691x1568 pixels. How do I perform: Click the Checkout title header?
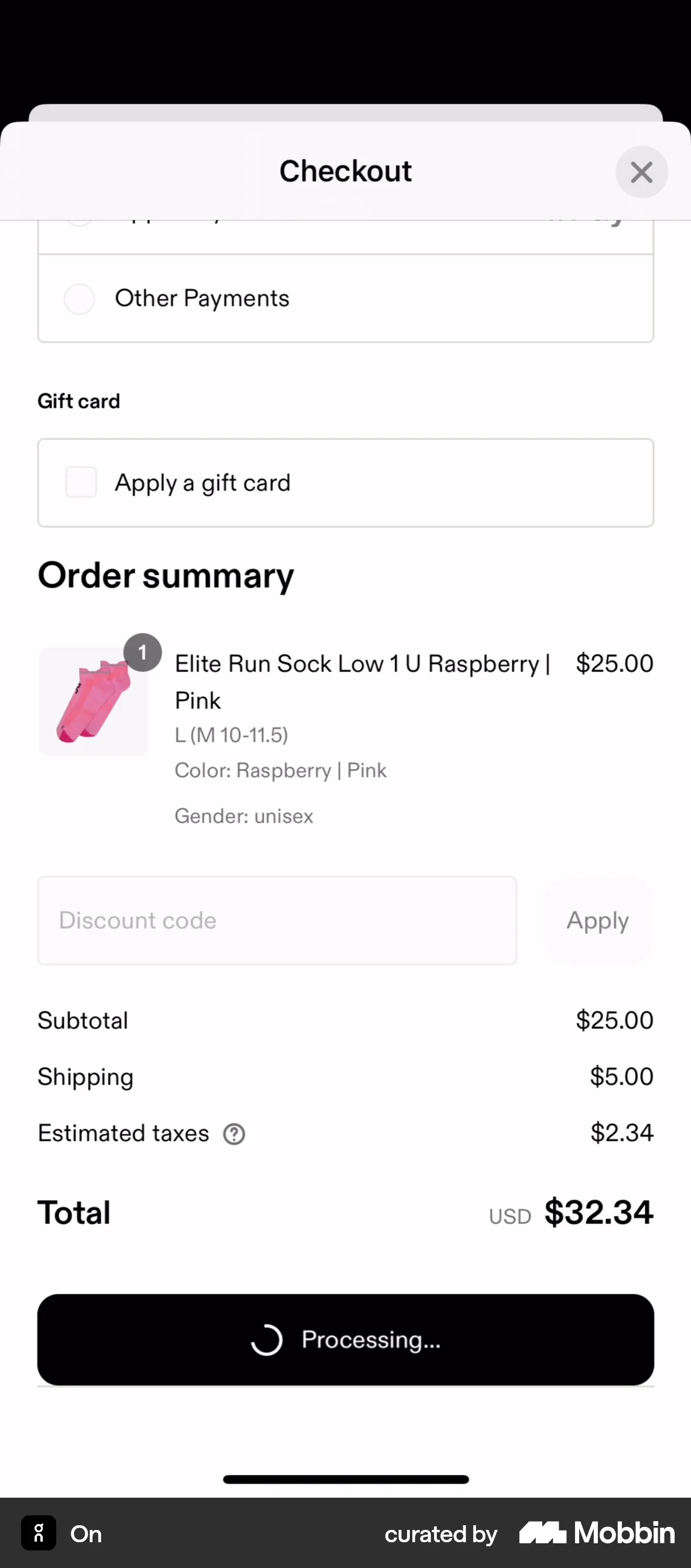345,171
